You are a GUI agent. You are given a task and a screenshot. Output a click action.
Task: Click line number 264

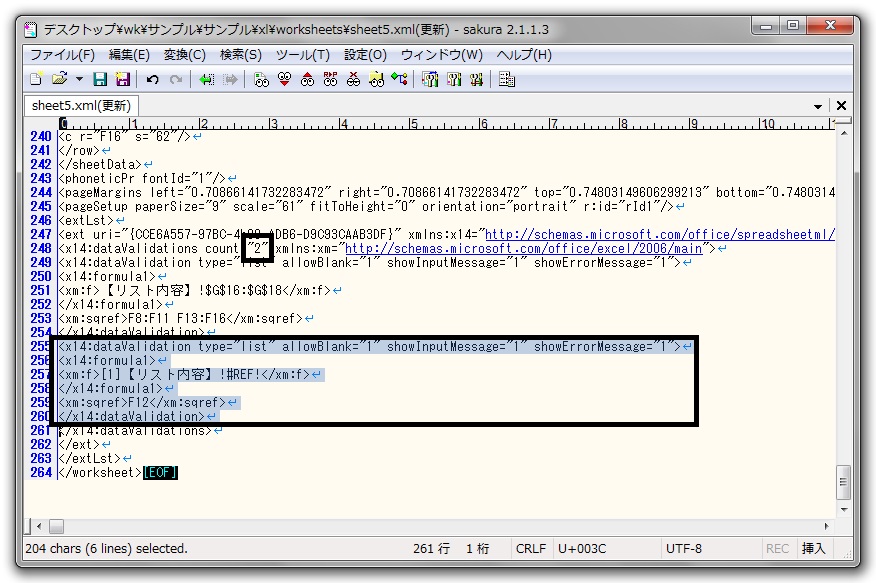click(41, 472)
